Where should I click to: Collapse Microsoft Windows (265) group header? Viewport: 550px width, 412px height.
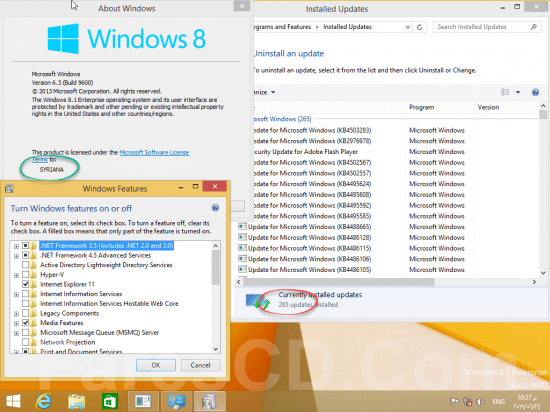(282, 119)
